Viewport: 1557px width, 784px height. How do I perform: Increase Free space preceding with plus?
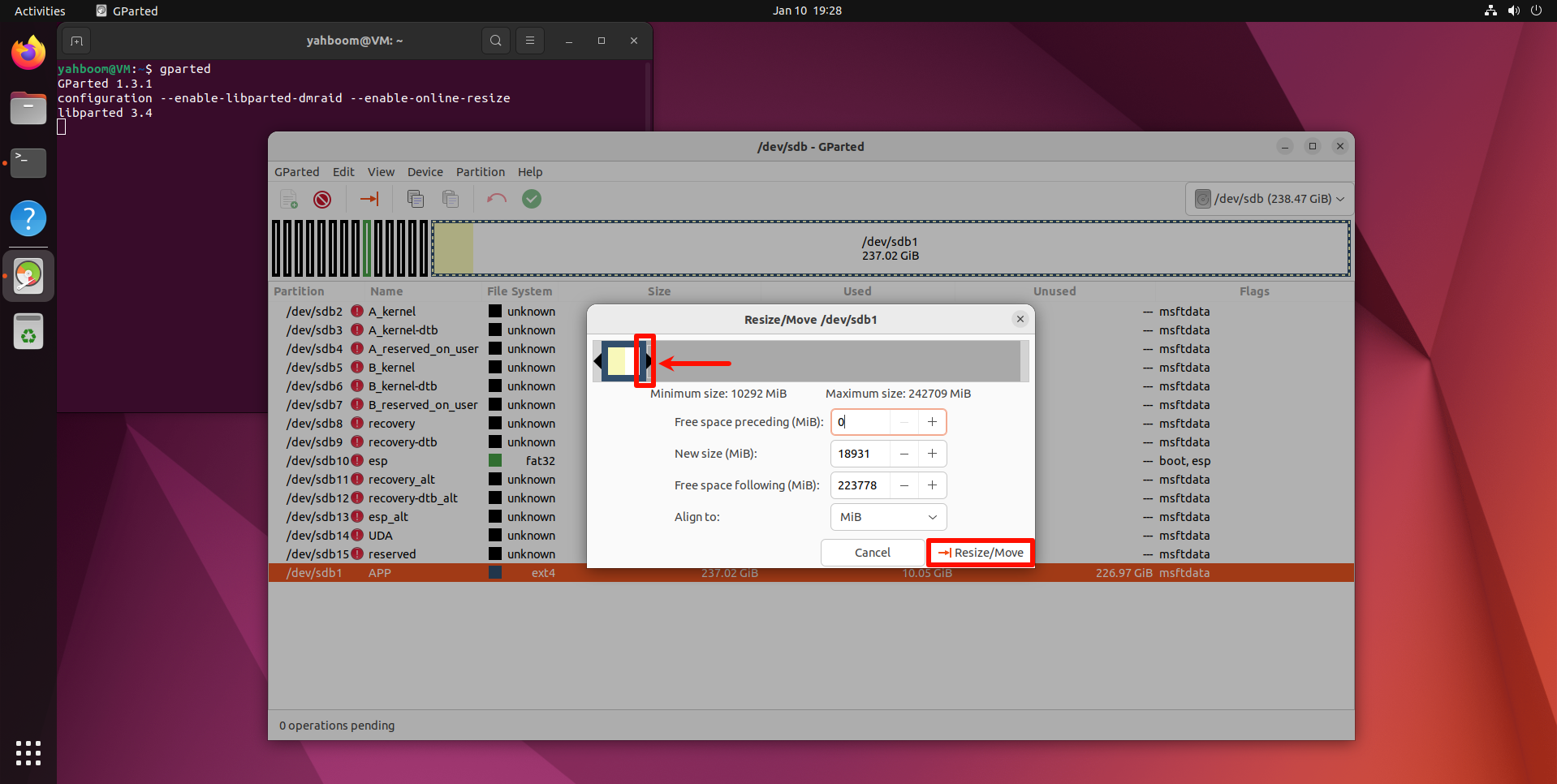(x=932, y=422)
